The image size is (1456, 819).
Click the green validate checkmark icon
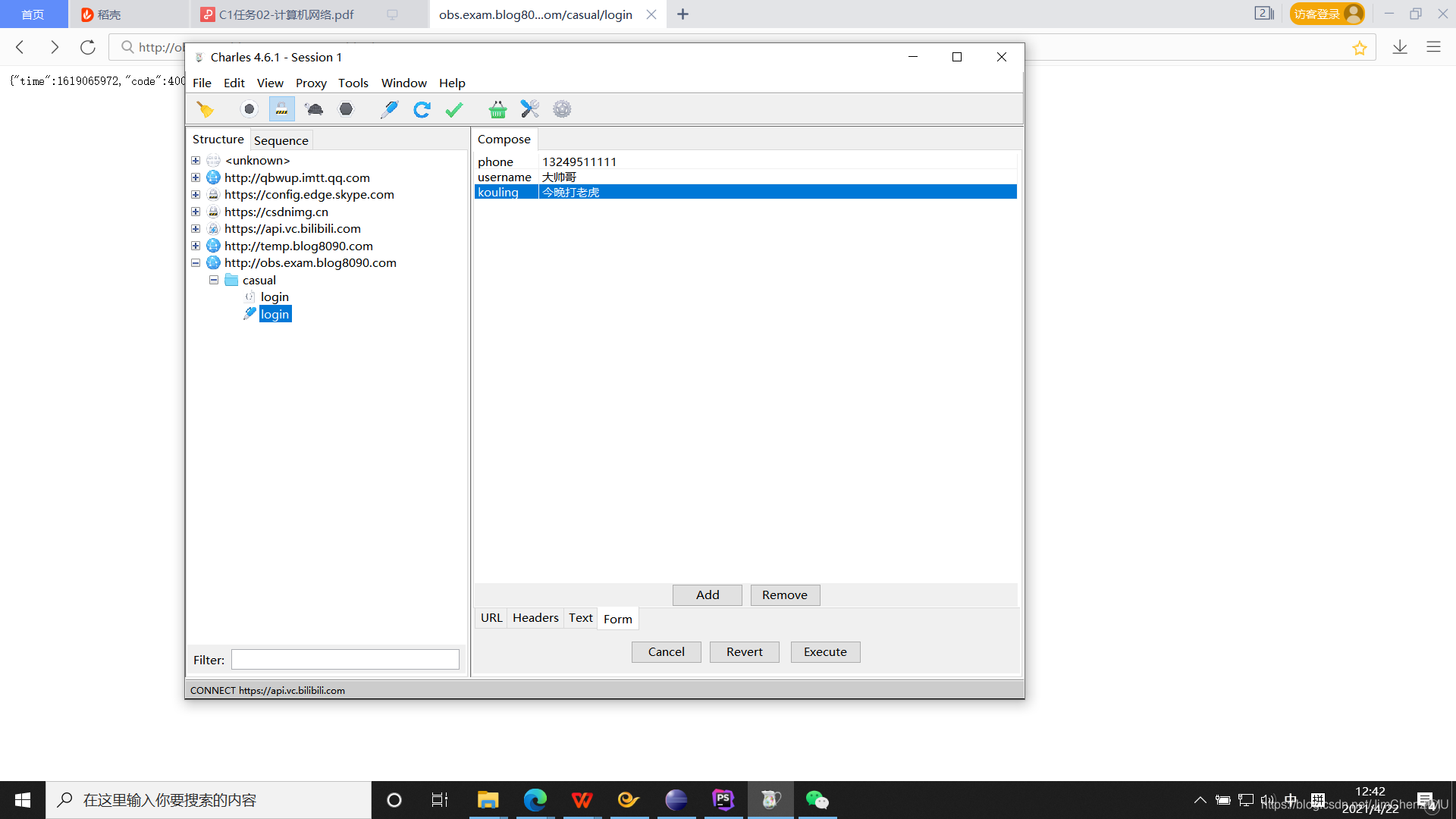tap(454, 109)
